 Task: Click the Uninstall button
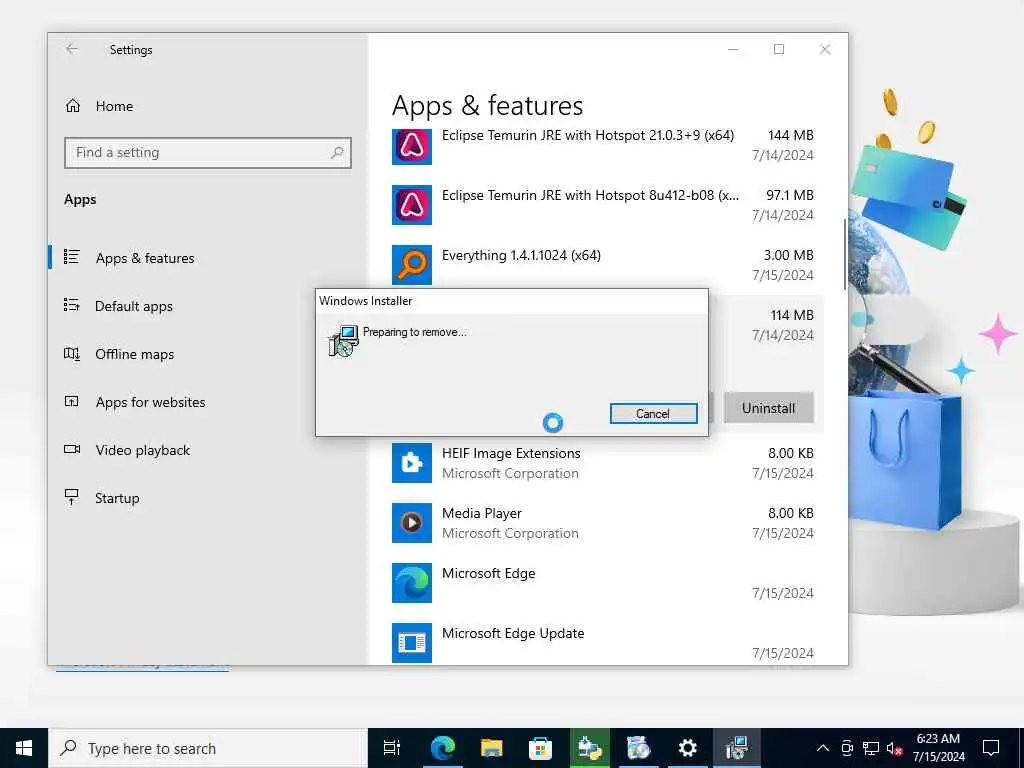(768, 408)
